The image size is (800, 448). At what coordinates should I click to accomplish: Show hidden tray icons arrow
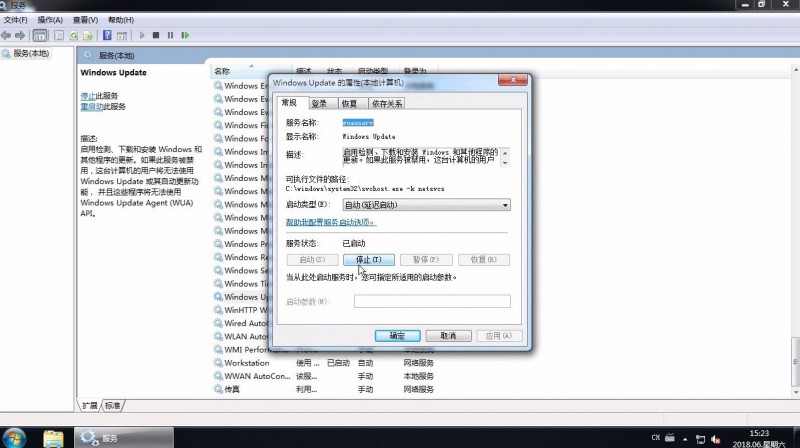(685, 439)
